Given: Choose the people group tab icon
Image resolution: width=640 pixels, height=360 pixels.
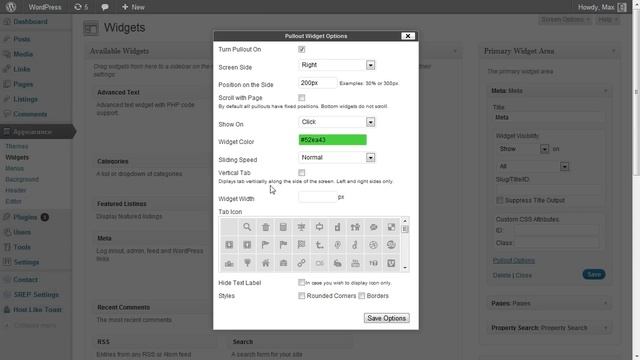Looking at the screenshot, I should (x=355, y=227).
